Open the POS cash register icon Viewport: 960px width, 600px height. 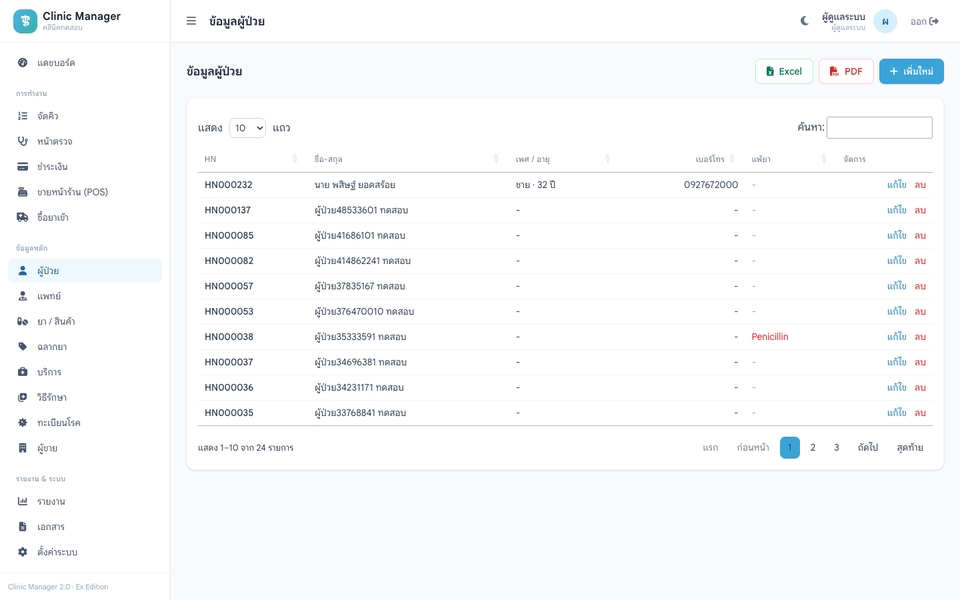coord(23,192)
